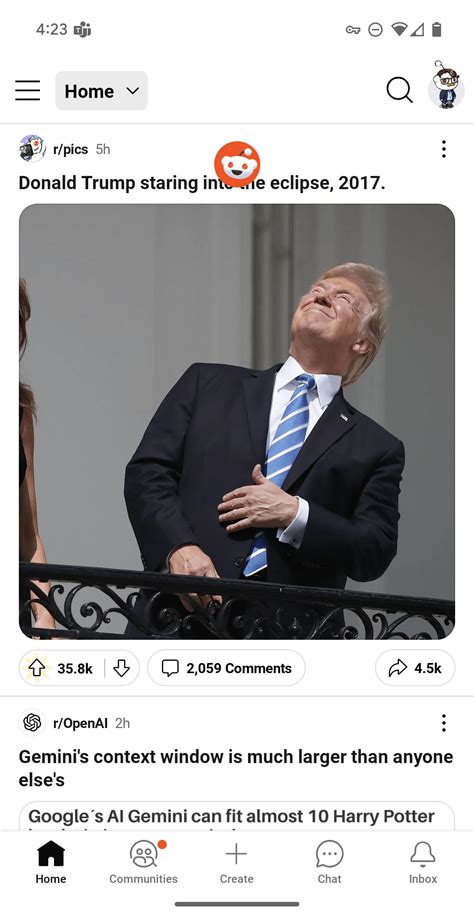Downvote the Donald Trump eclipse post
The image size is (474, 918).
pyautogui.click(x=121, y=668)
